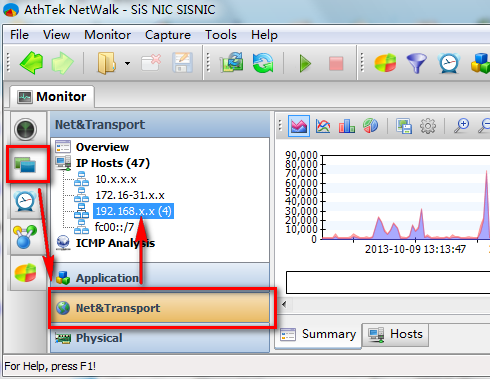Click the save floppy disk icon
Image resolution: width=490 pixels, height=379 pixels.
point(182,63)
